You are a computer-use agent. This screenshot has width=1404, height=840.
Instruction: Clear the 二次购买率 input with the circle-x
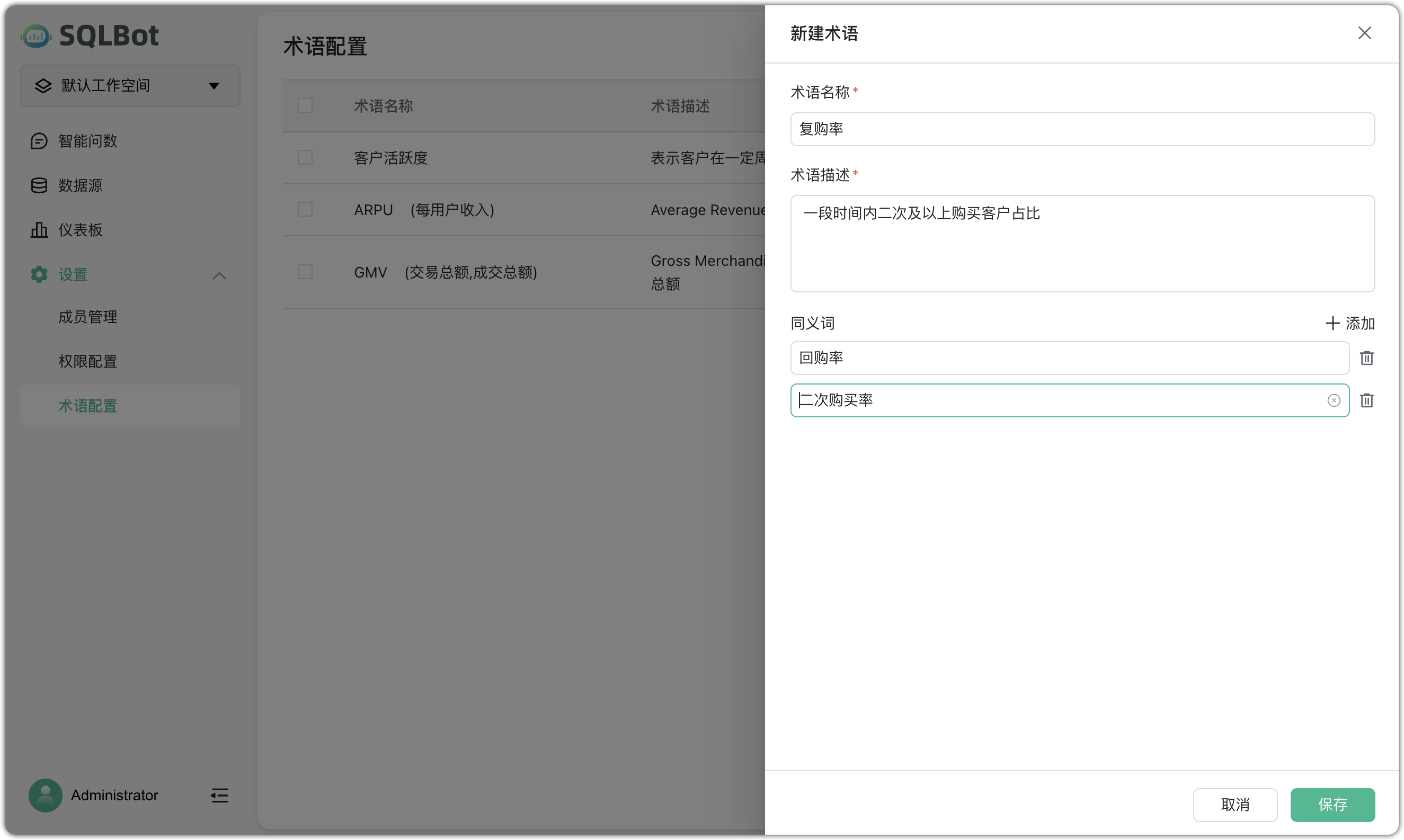click(x=1334, y=400)
